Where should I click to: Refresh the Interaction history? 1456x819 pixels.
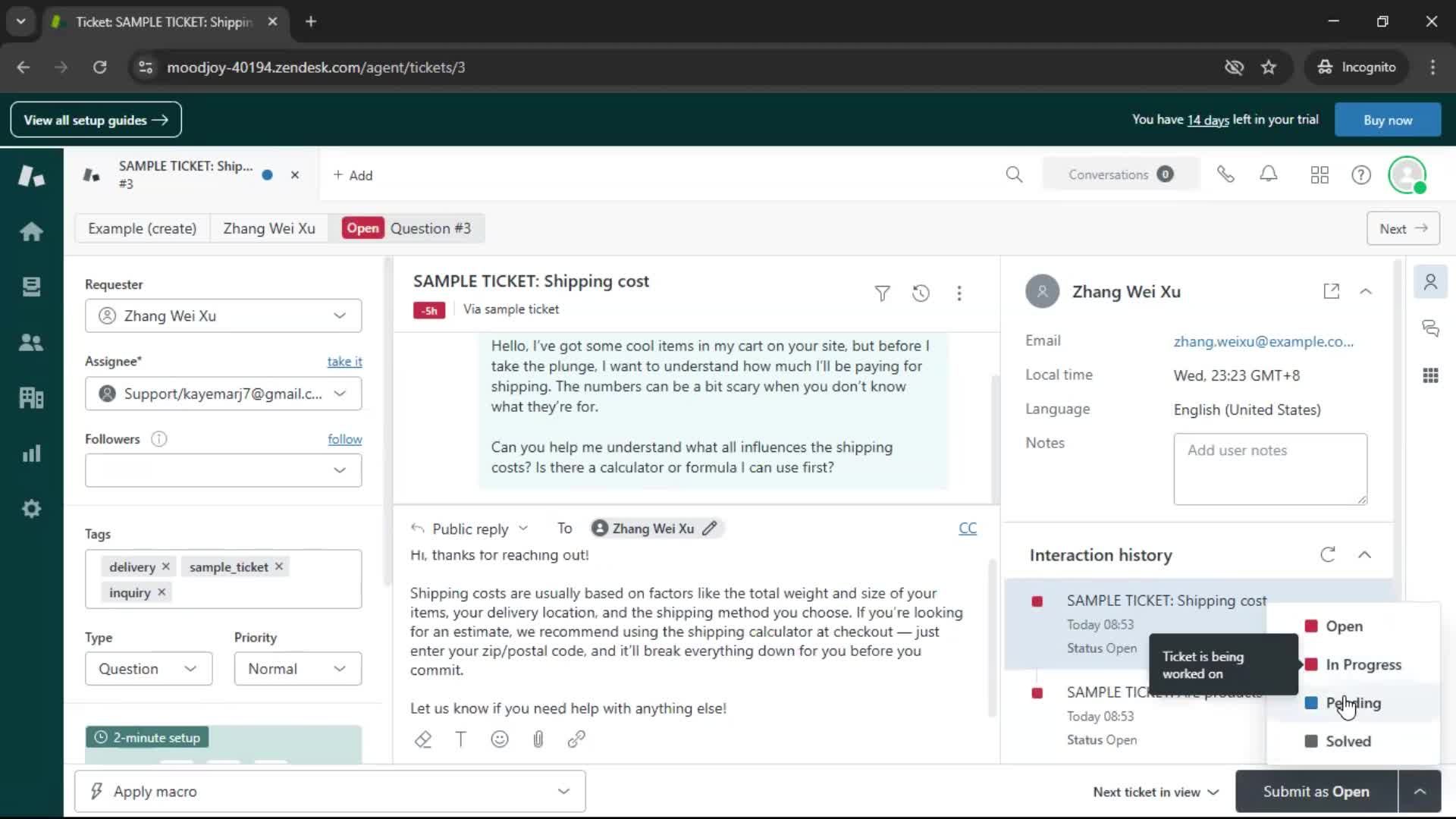click(x=1327, y=555)
